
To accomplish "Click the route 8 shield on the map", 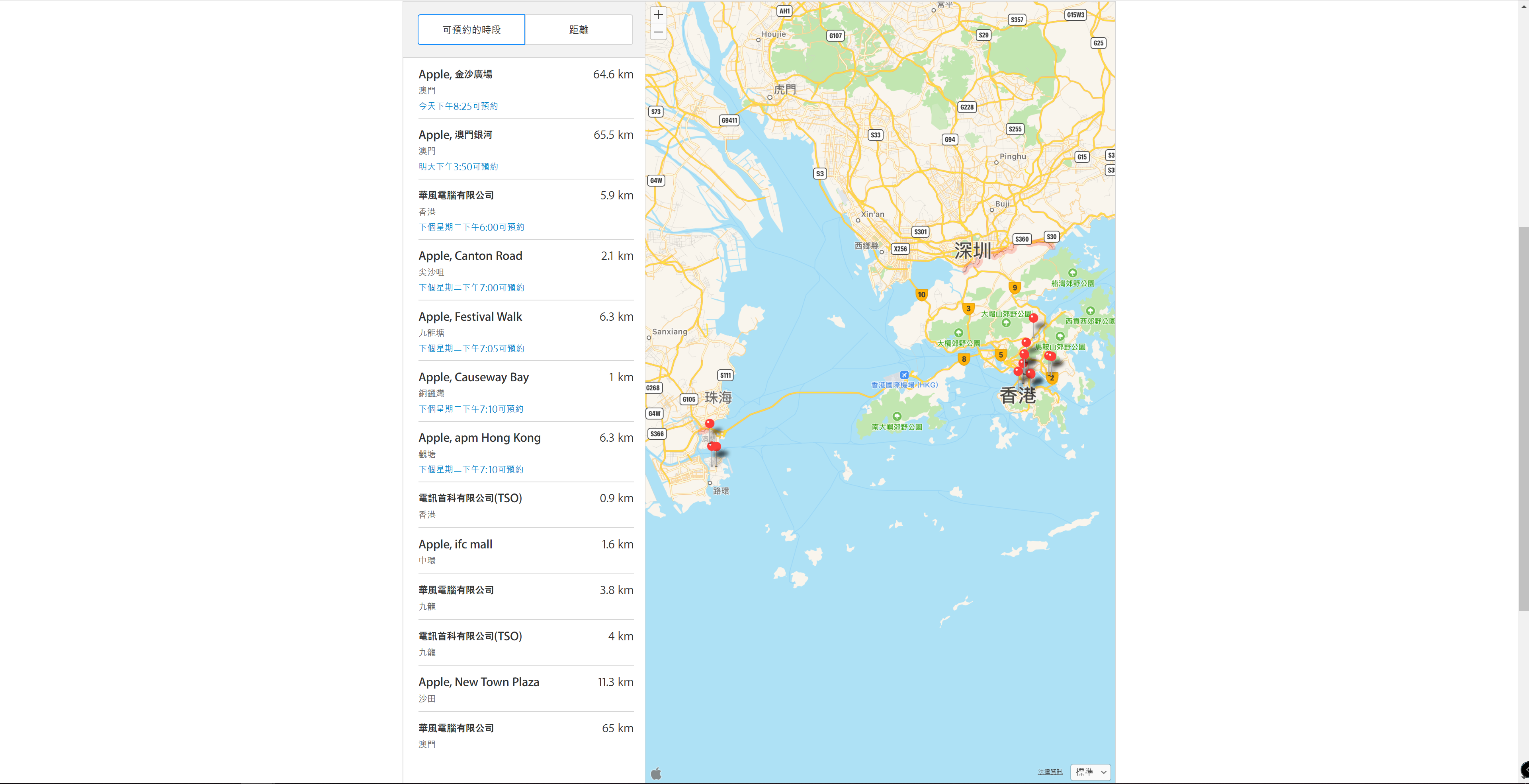I will pyautogui.click(x=964, y=359).
